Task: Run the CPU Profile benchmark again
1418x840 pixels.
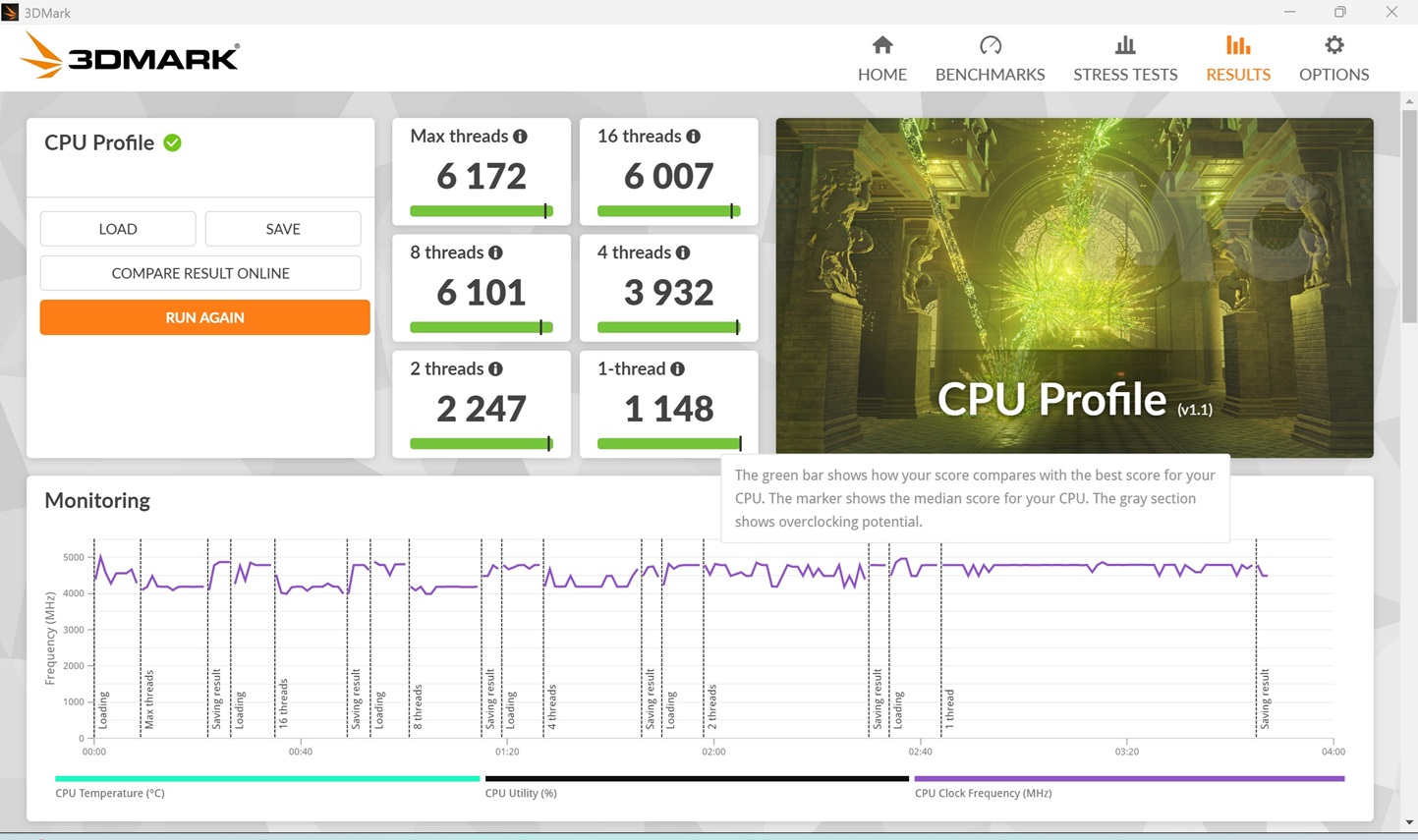Action: 204,317
